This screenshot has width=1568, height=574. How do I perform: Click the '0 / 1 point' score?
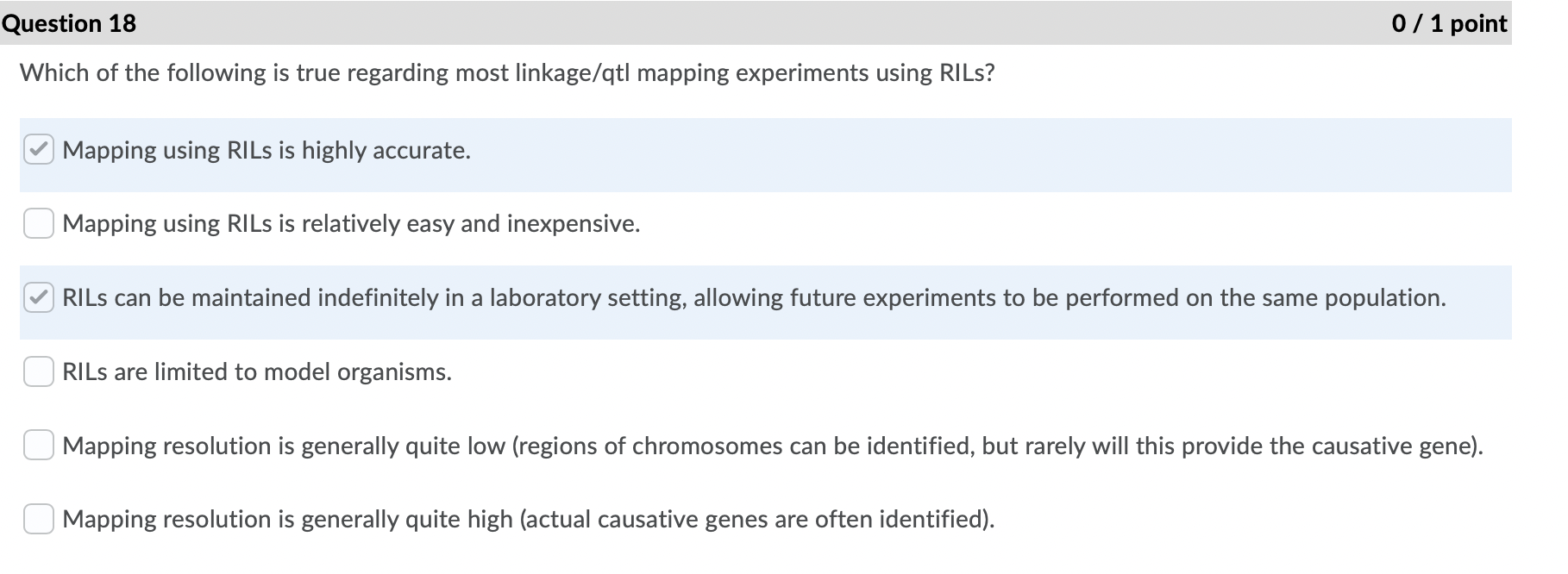click(x=1449, y=23)
